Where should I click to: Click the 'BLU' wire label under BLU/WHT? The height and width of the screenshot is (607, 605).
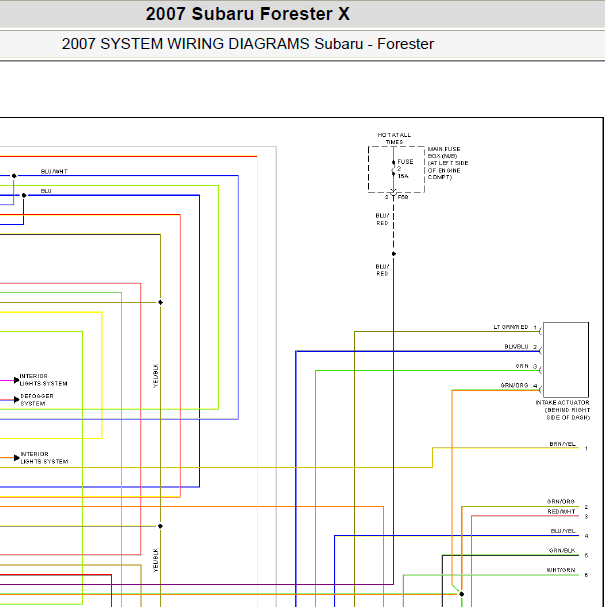pyautogui.click(x=46, y=191)
